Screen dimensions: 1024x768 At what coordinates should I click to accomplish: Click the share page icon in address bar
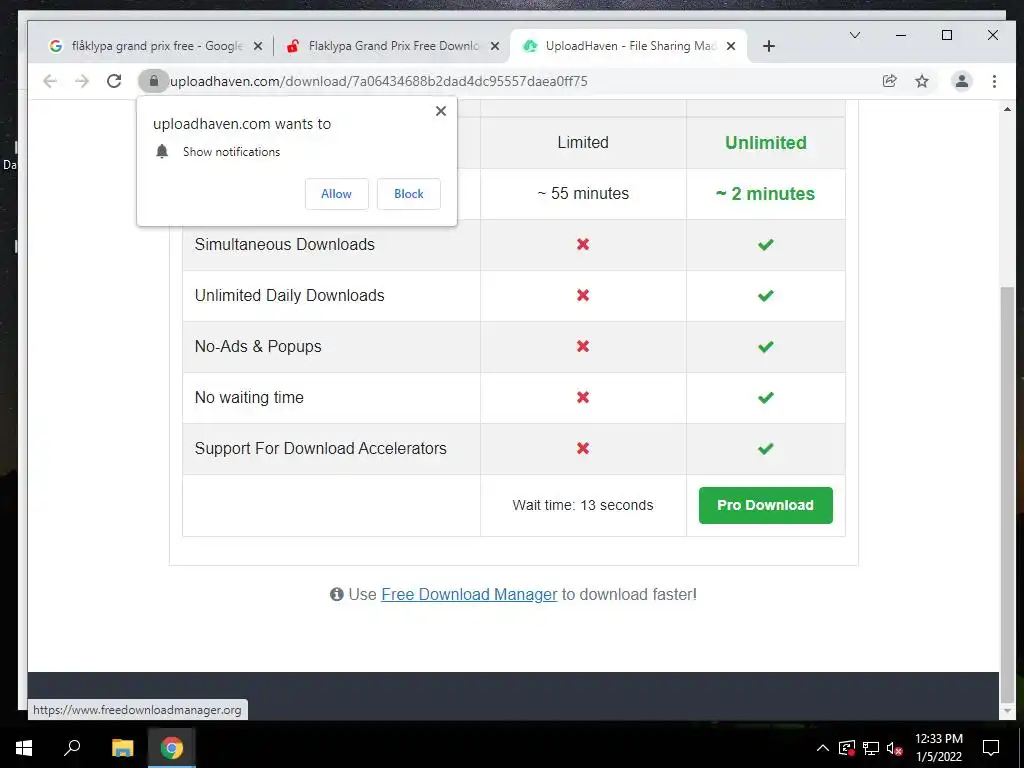click(x=889, y=81)
